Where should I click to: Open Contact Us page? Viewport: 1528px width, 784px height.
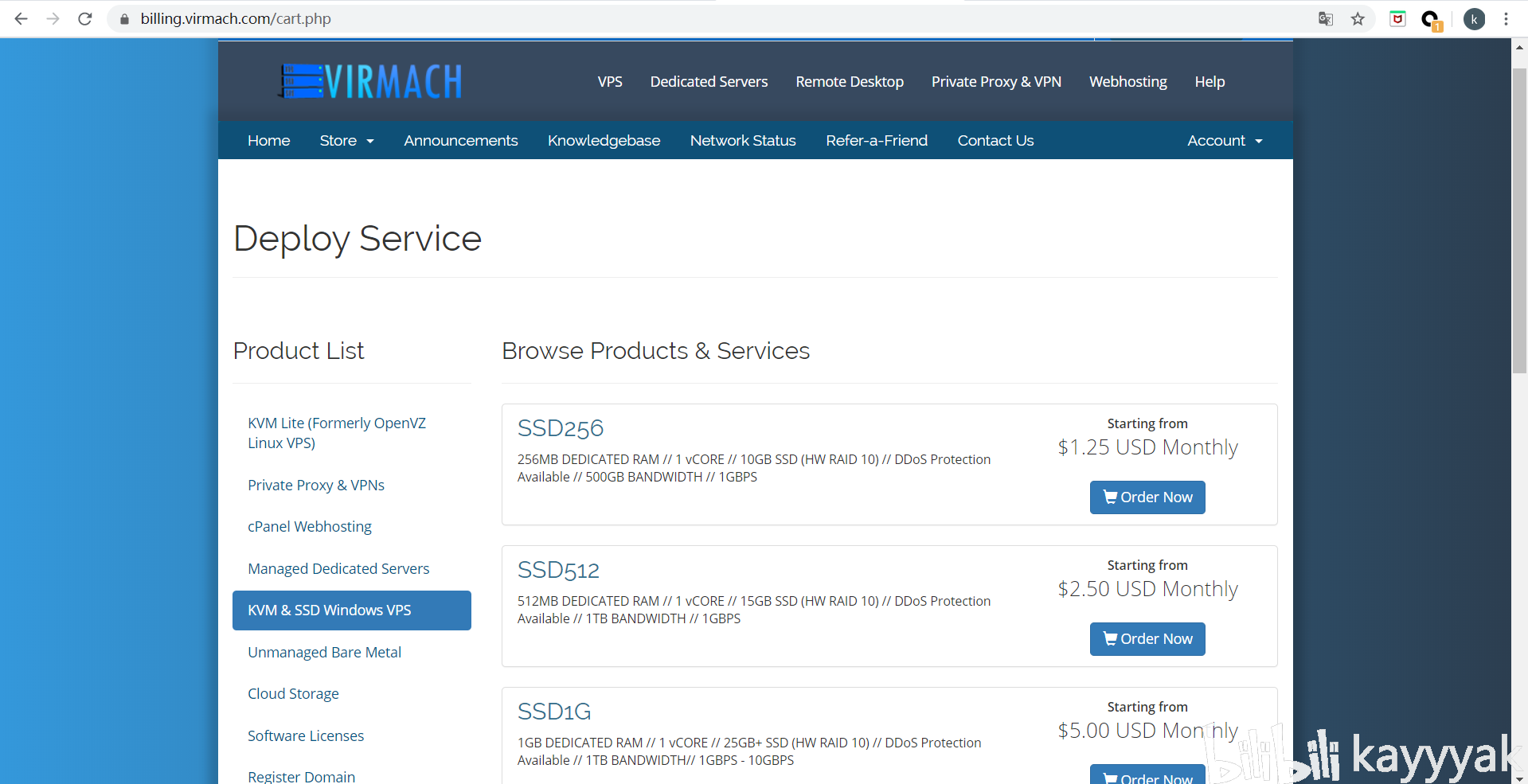tap(995, 140)
